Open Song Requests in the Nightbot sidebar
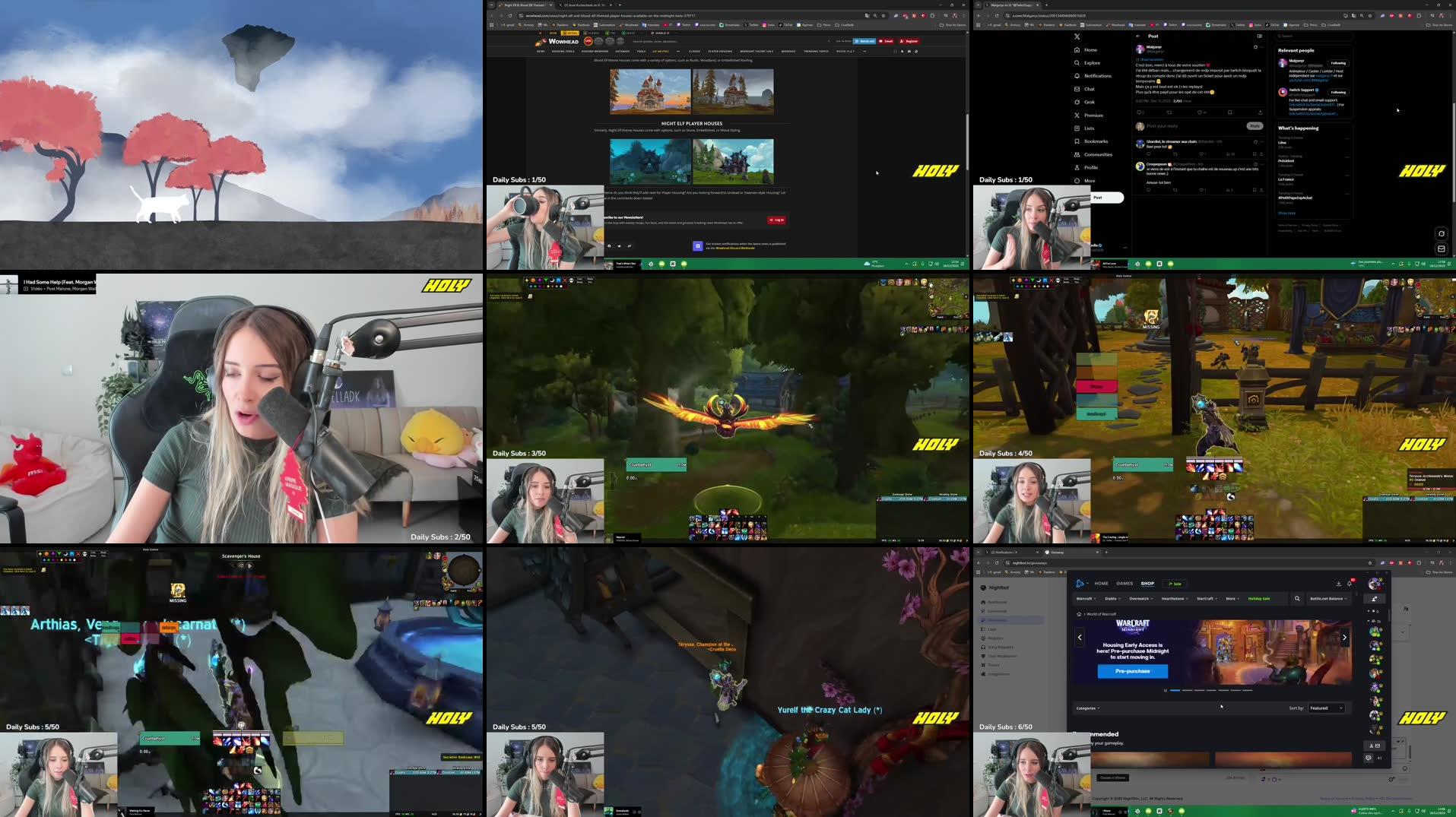Screen dimensions: 1456x817 pos(1001,647)
